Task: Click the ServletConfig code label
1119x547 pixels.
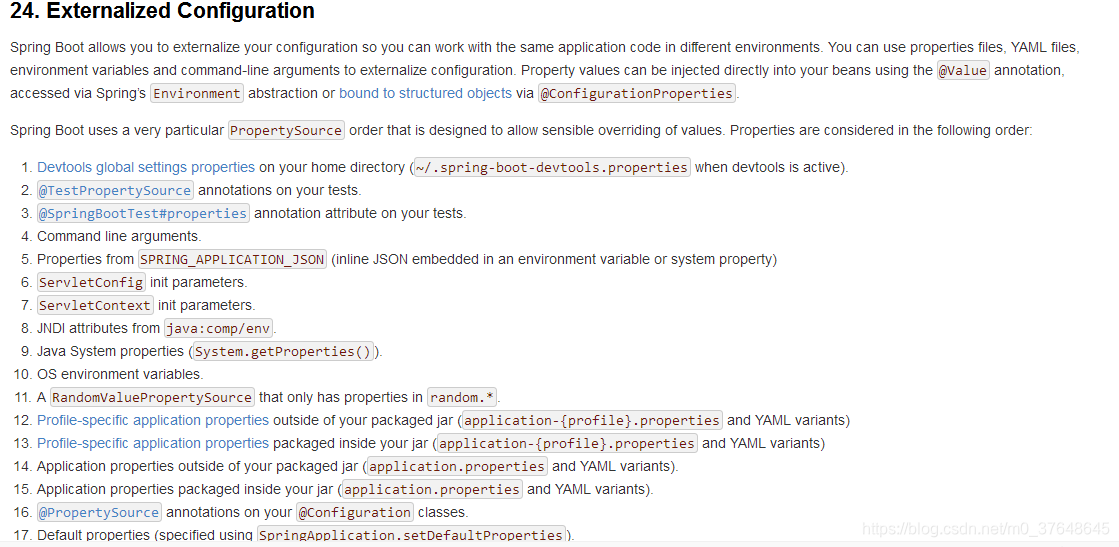Action: click(91, 282)
